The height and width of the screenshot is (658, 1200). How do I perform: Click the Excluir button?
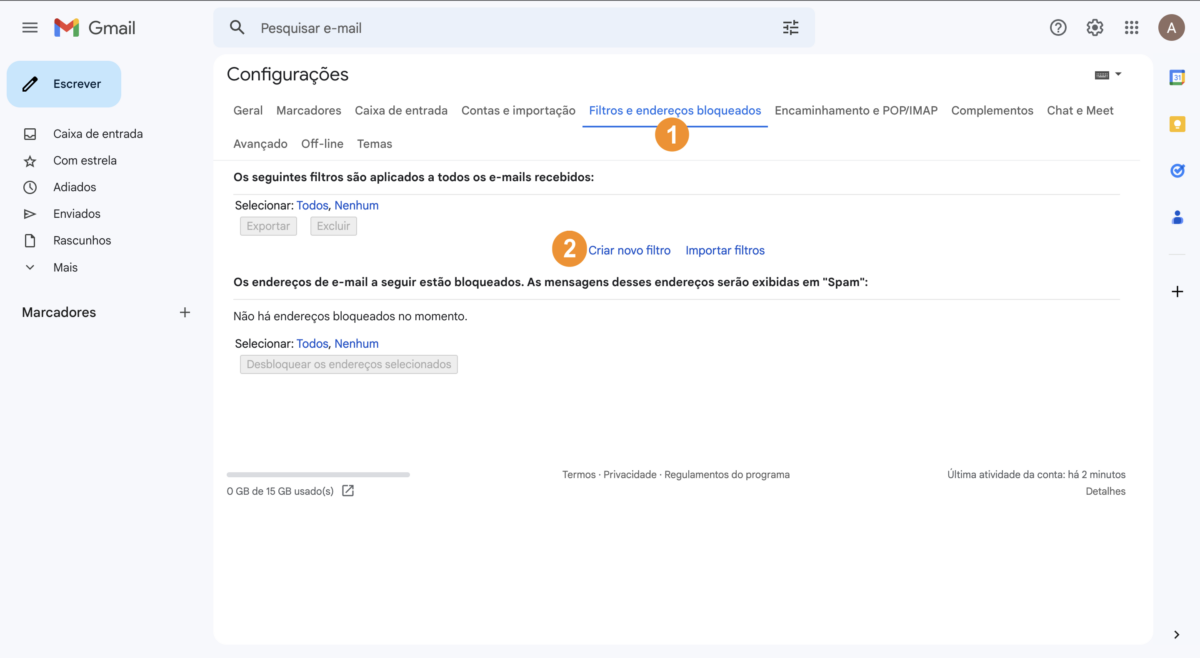pos(334,226)
